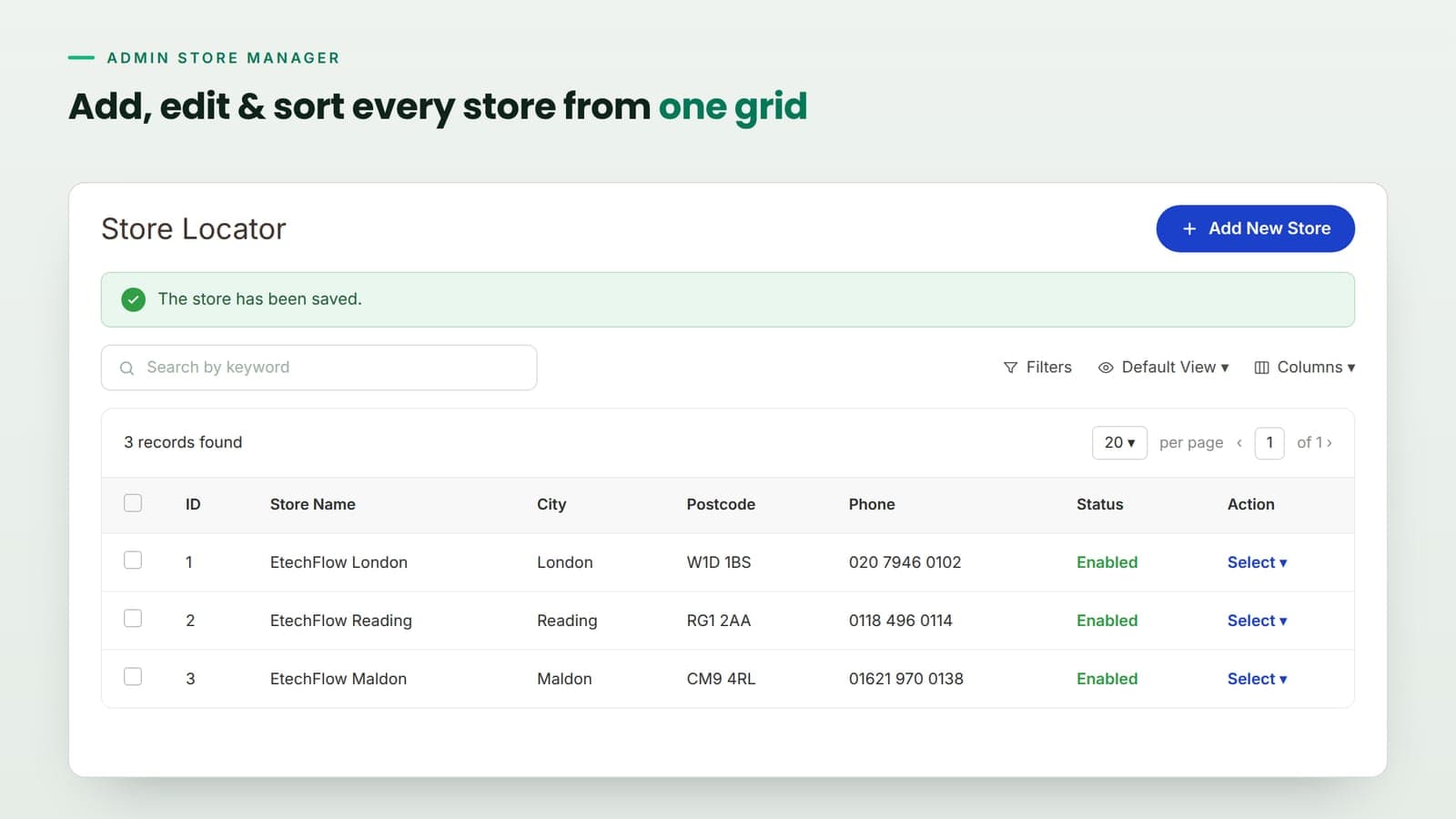Sort by the Store Name column header
1456x819 pixels.
[x=312, y=504]
